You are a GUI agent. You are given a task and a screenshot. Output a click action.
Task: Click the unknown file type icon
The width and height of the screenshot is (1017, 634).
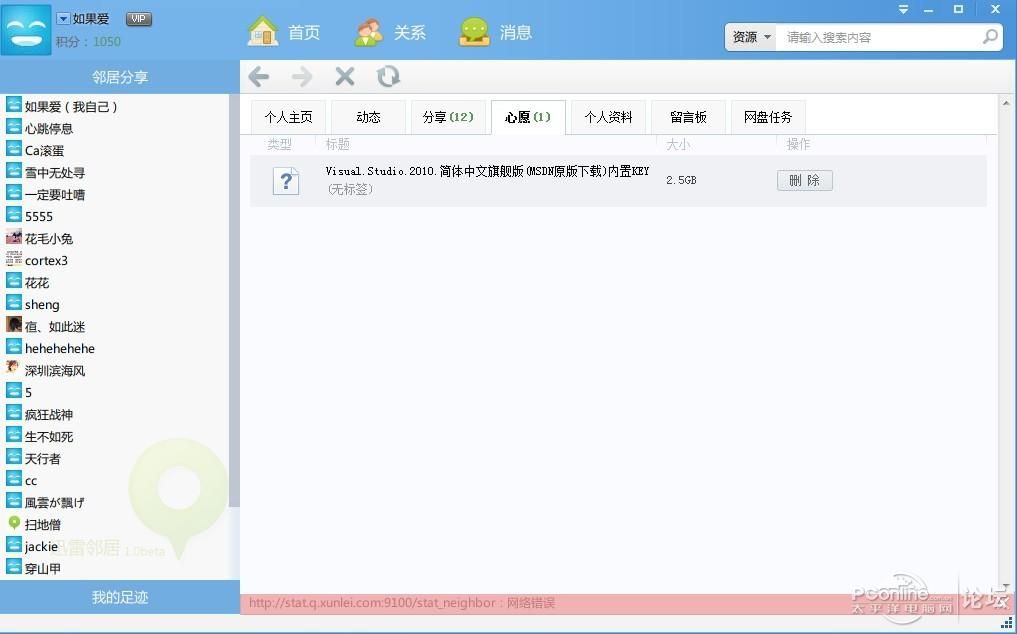tap(286, 181)
